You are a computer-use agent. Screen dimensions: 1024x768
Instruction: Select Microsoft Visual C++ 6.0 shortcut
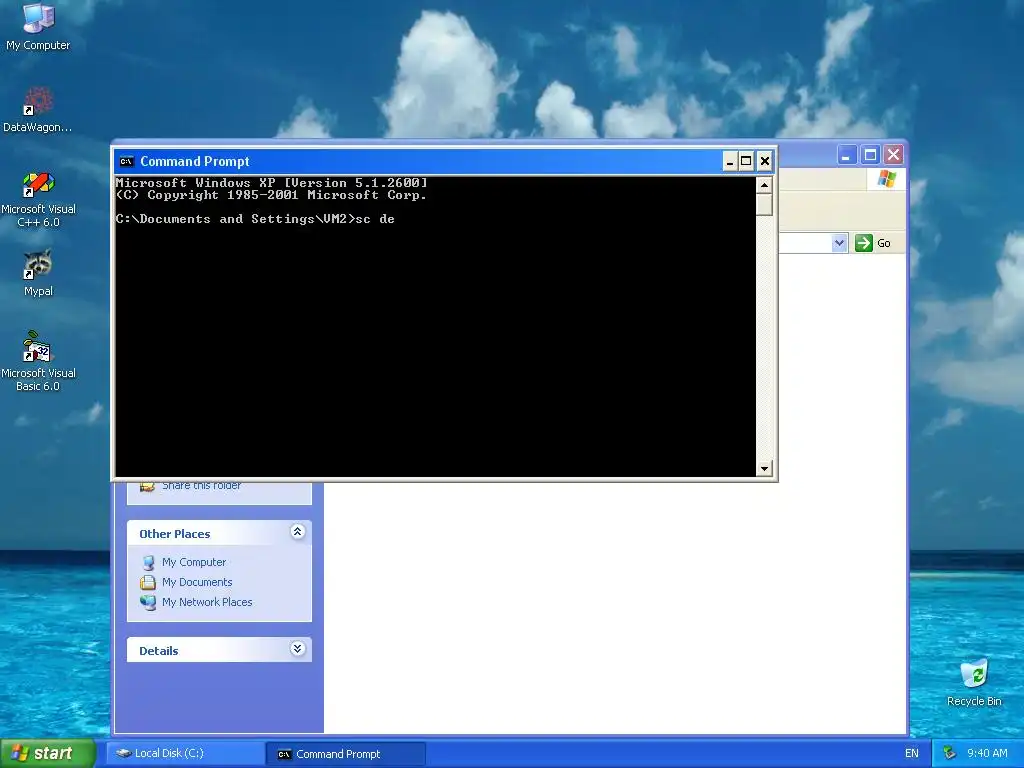pyautogui.click(x=38, y=199)
